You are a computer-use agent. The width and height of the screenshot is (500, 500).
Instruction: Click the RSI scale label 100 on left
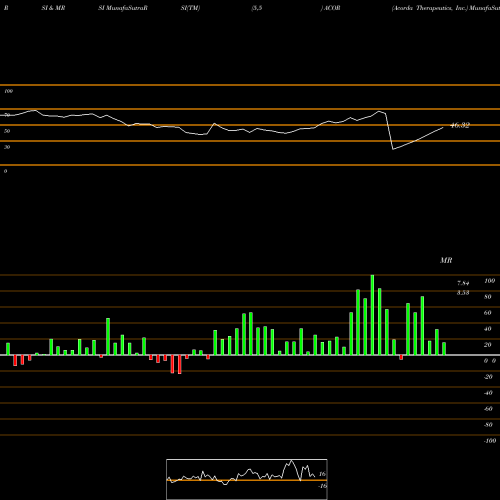[x=8, y=91]
